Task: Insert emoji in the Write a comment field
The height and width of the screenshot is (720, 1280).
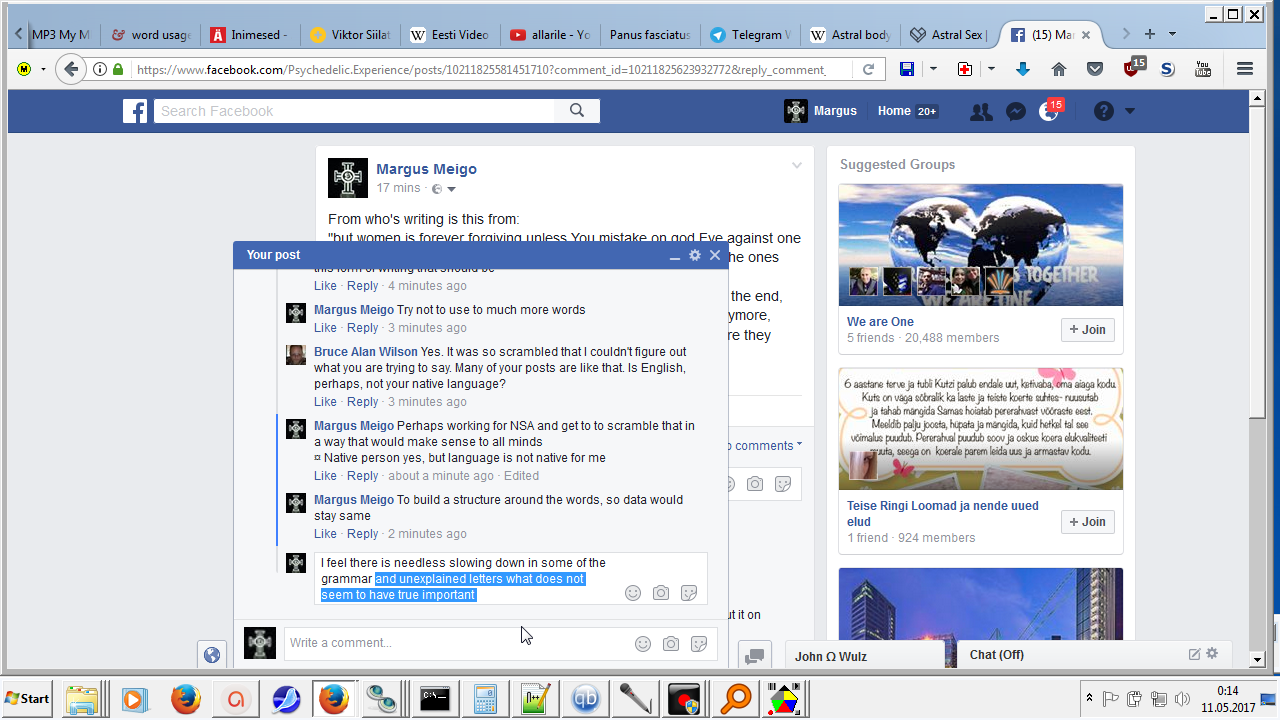Action: tap(643, 644)
